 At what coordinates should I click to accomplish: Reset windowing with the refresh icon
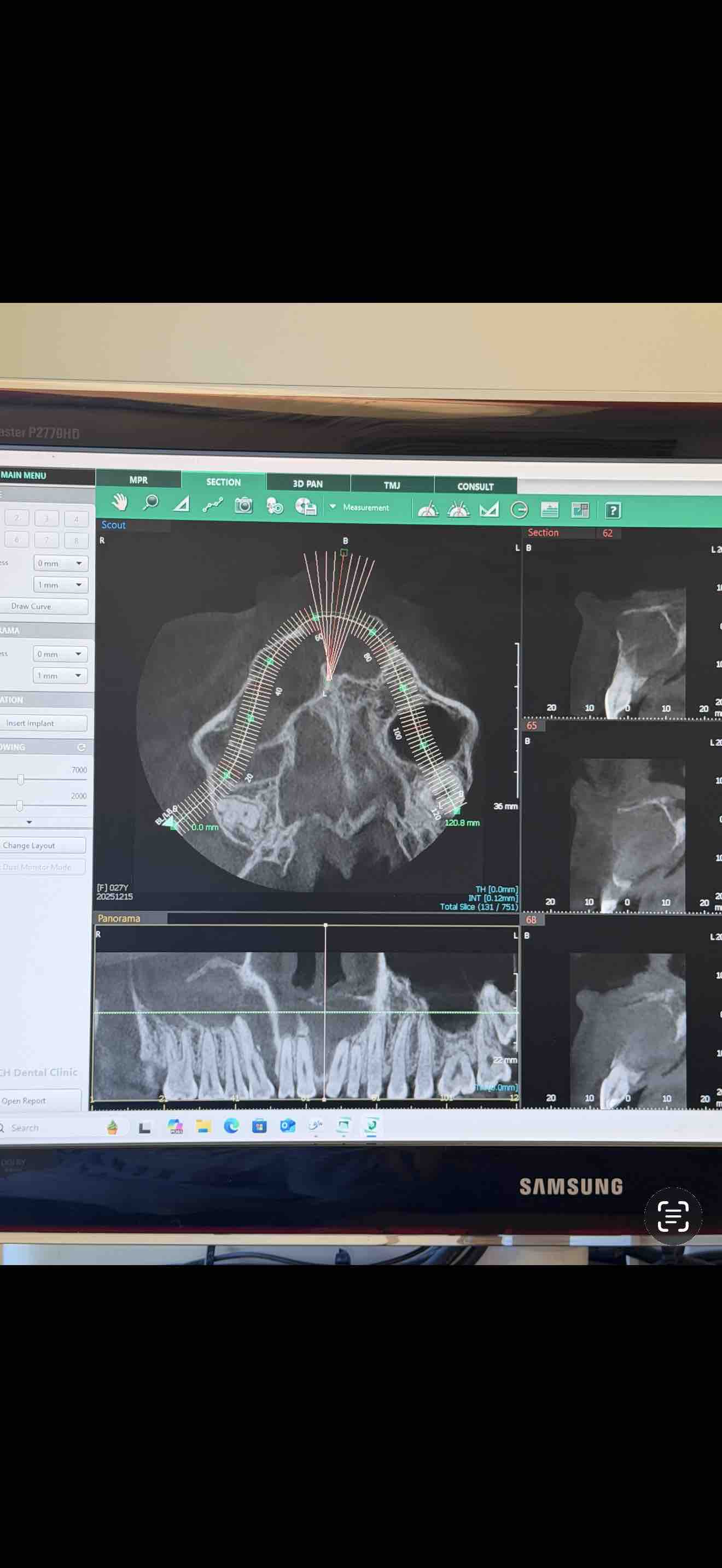click(81, 747)
